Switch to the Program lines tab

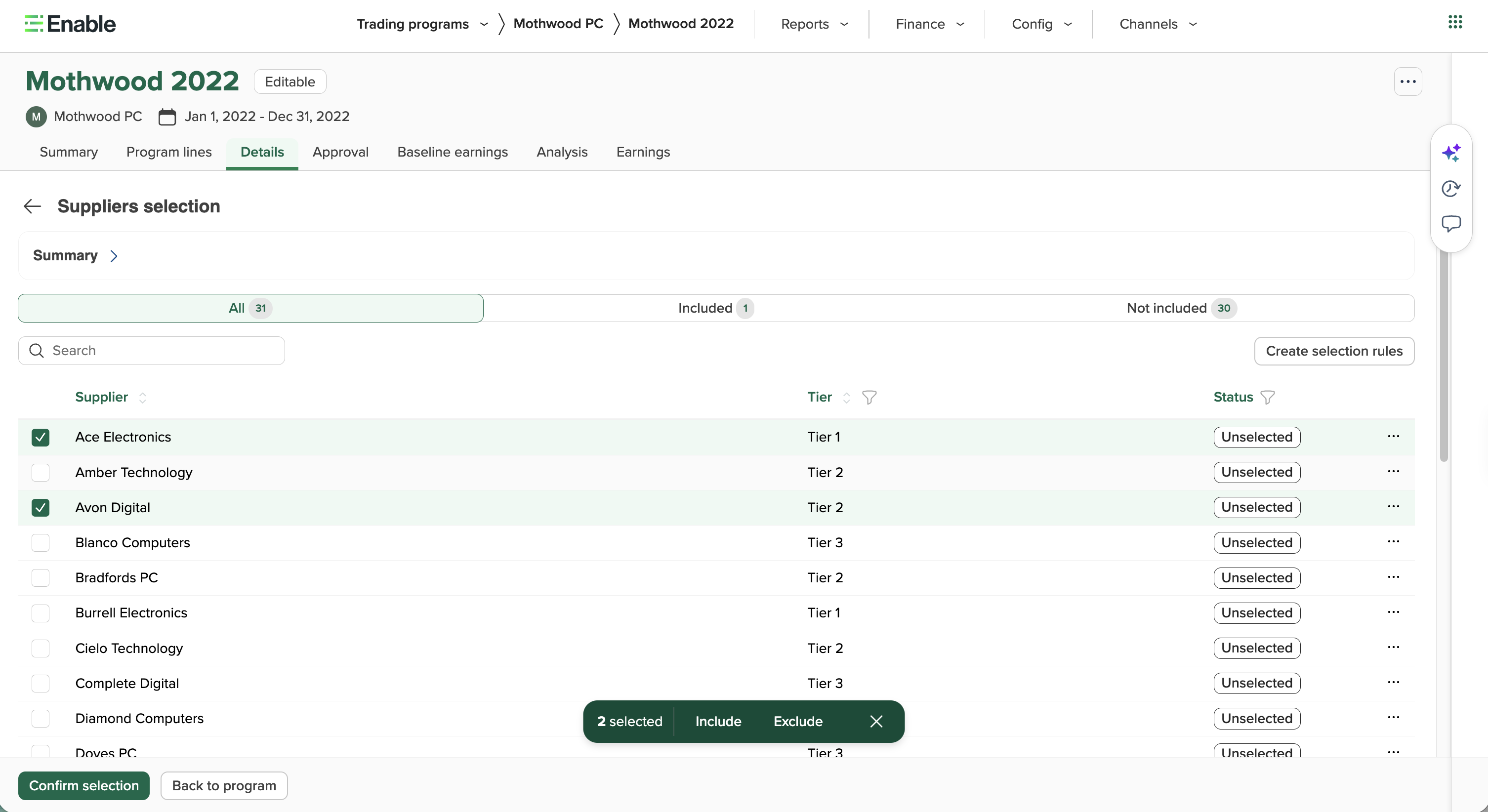coord(168,152)
